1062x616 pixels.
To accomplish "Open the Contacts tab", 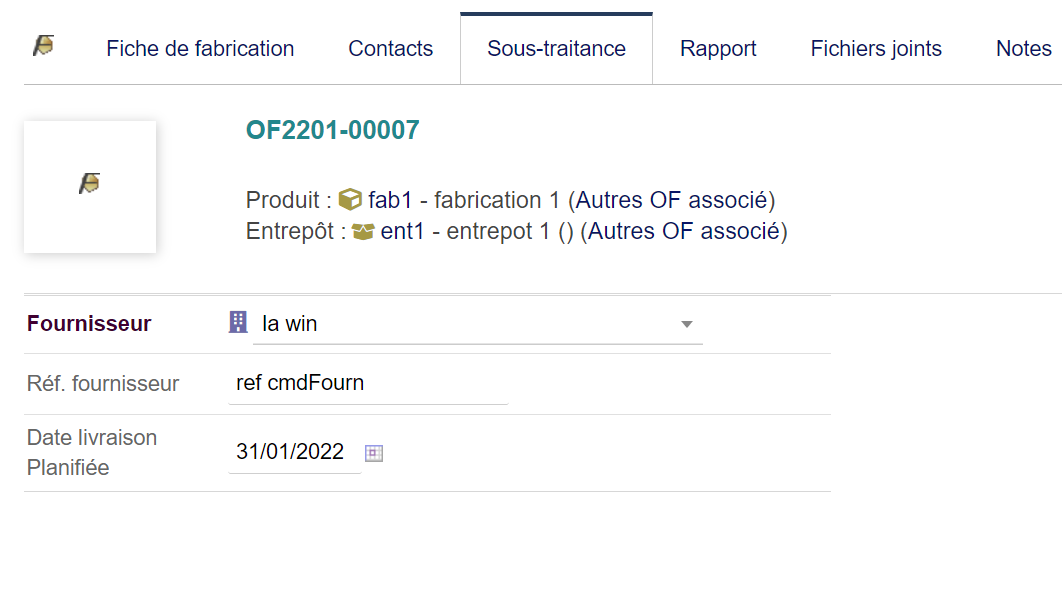I will pos(390,49).
